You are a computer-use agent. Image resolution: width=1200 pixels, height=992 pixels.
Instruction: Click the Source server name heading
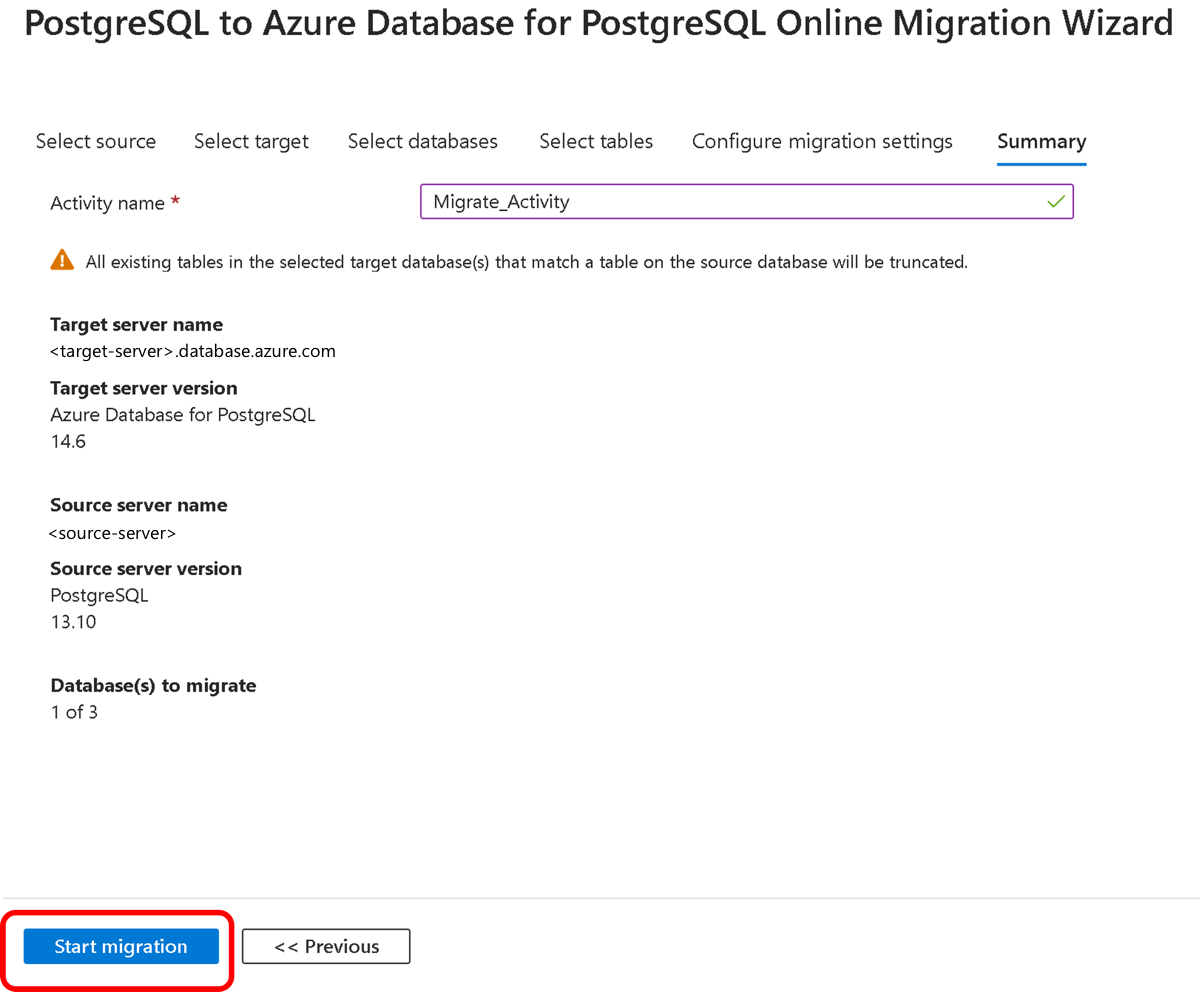tap(139, 505)
